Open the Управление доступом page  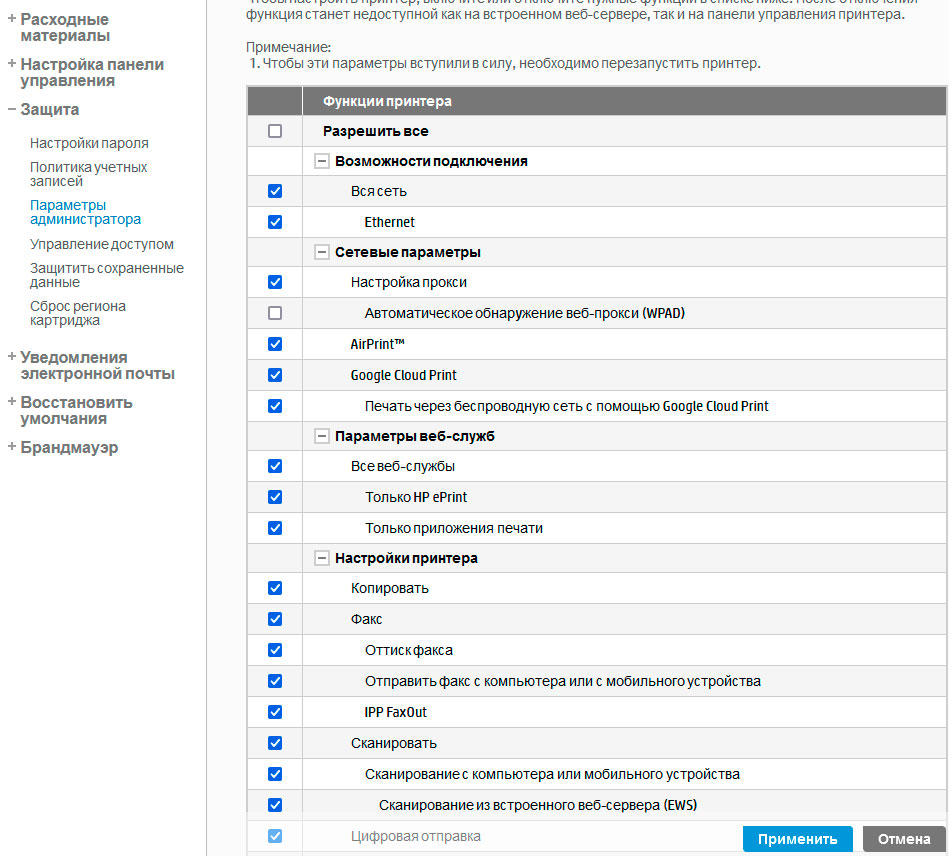(101, 244)
